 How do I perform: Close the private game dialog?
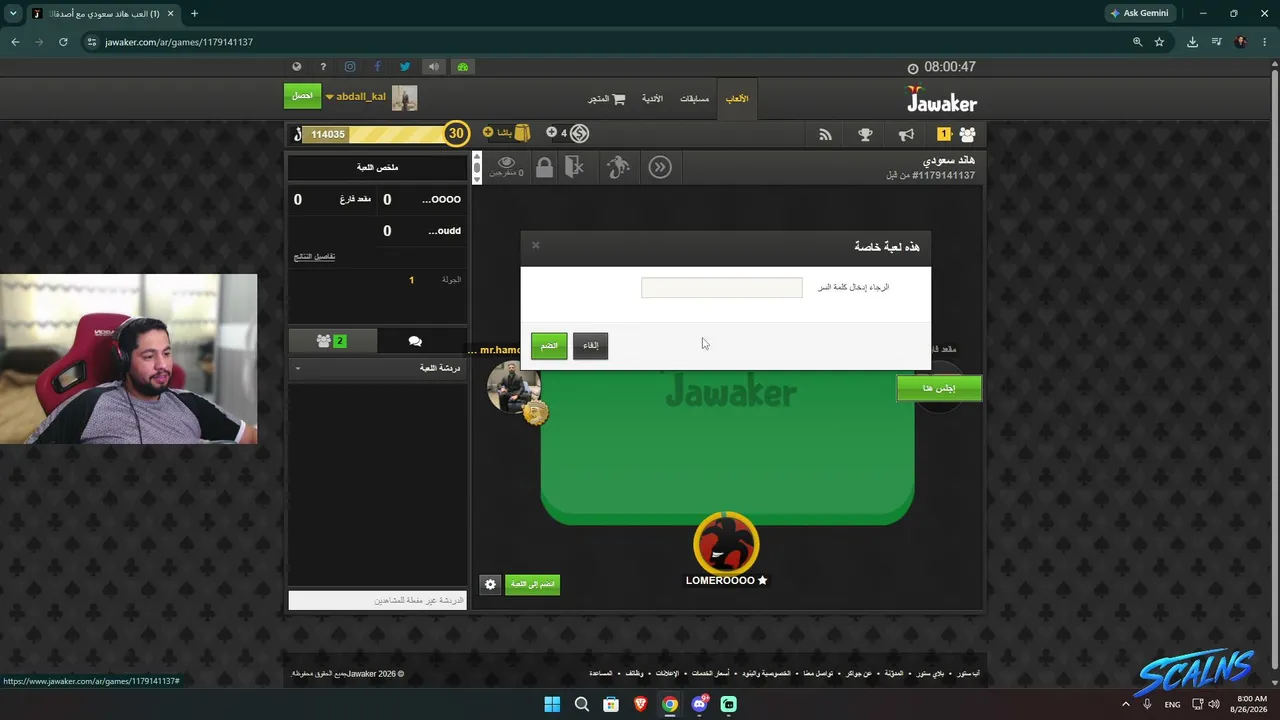(x=535, y=245)
